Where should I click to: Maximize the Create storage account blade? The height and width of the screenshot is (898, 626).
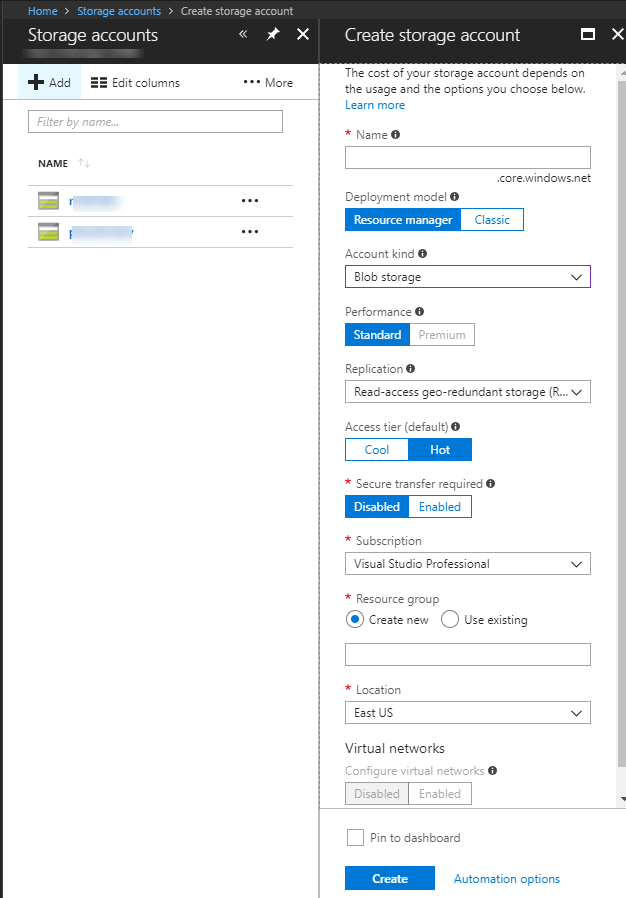coord(588,34)
